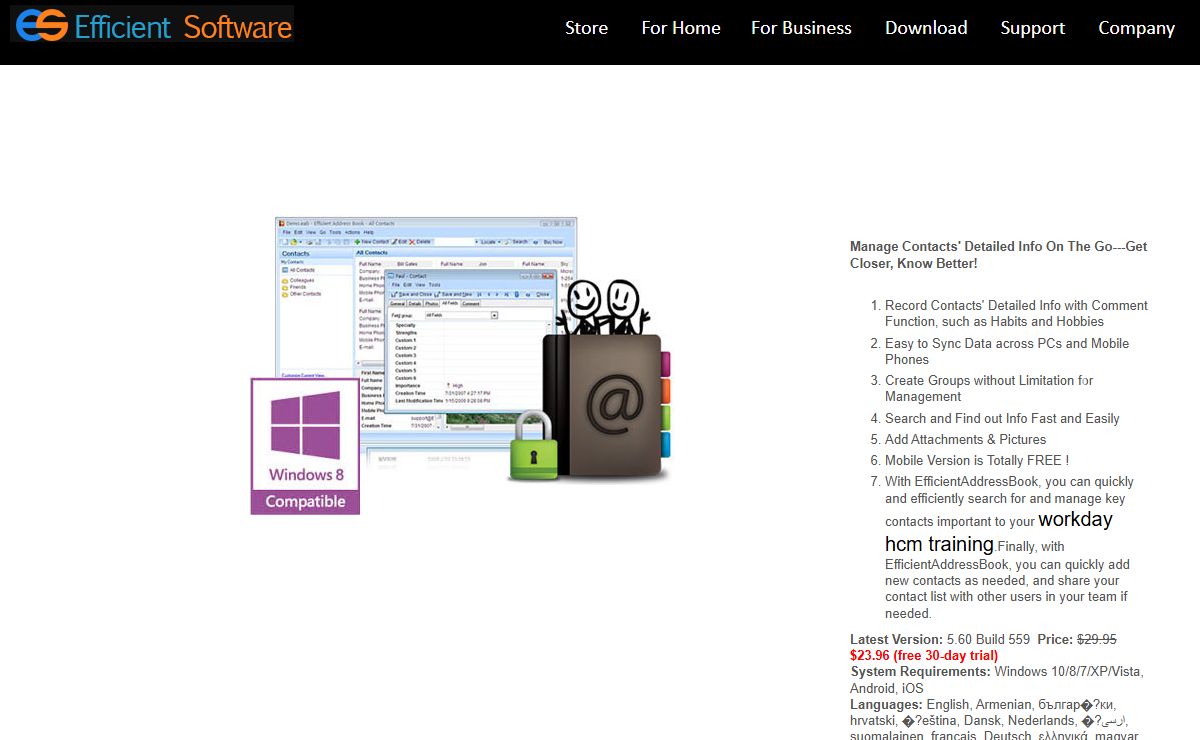Screen dimensions: 1200x740
Task: Open the Support menu
Action: [x=1032, y=28]
